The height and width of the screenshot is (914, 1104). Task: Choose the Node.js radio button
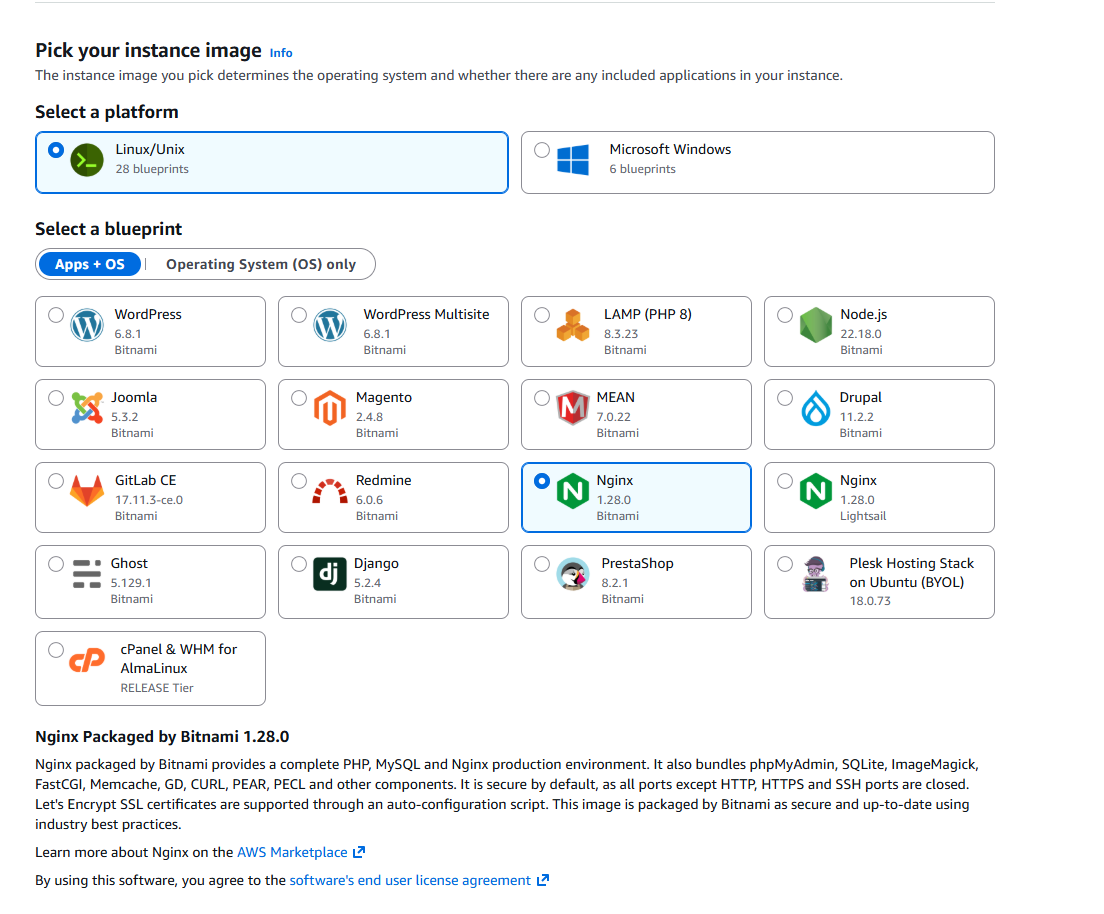pyautogui.click(x=784, y=315)
